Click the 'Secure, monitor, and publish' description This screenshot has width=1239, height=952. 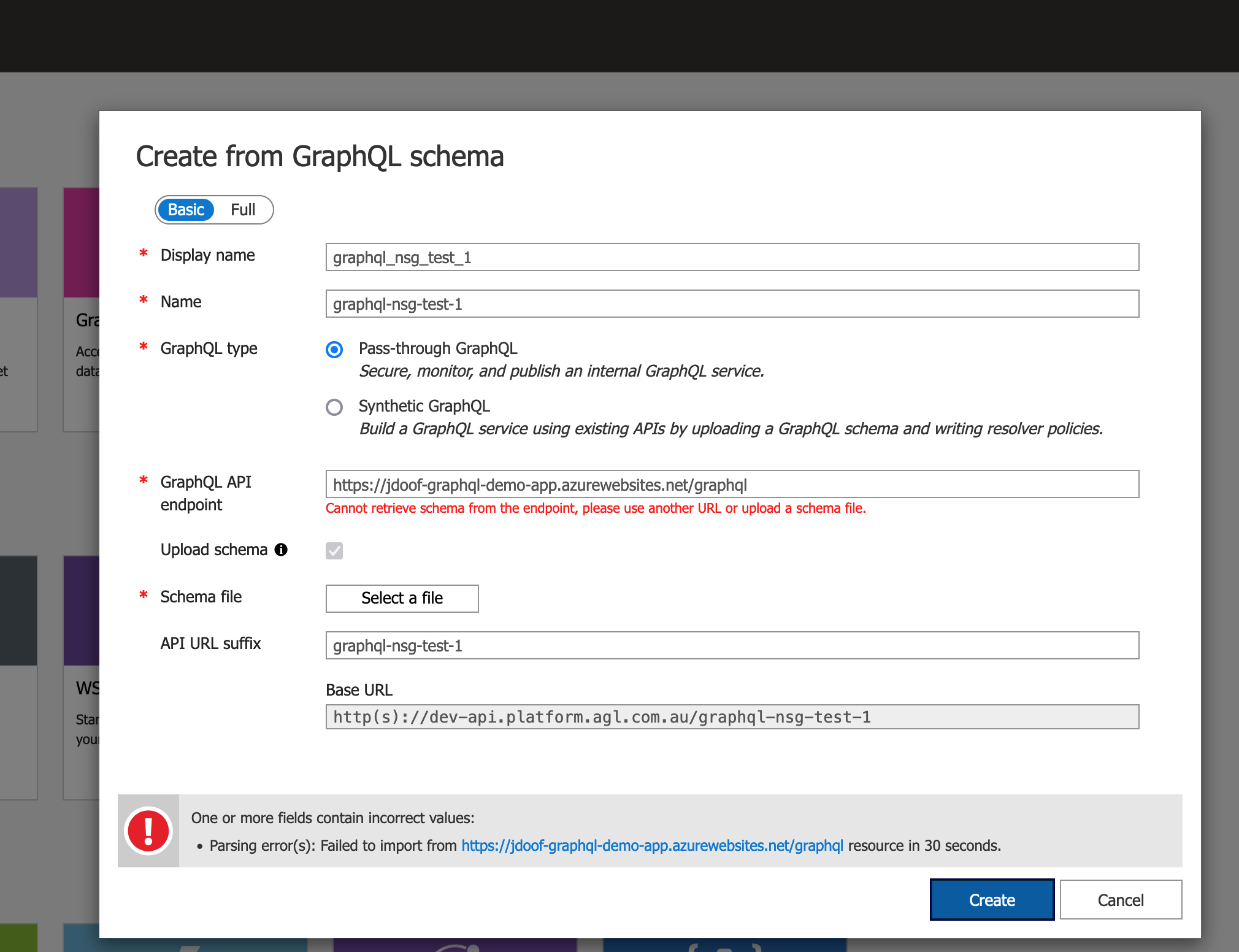pos(562,371)
